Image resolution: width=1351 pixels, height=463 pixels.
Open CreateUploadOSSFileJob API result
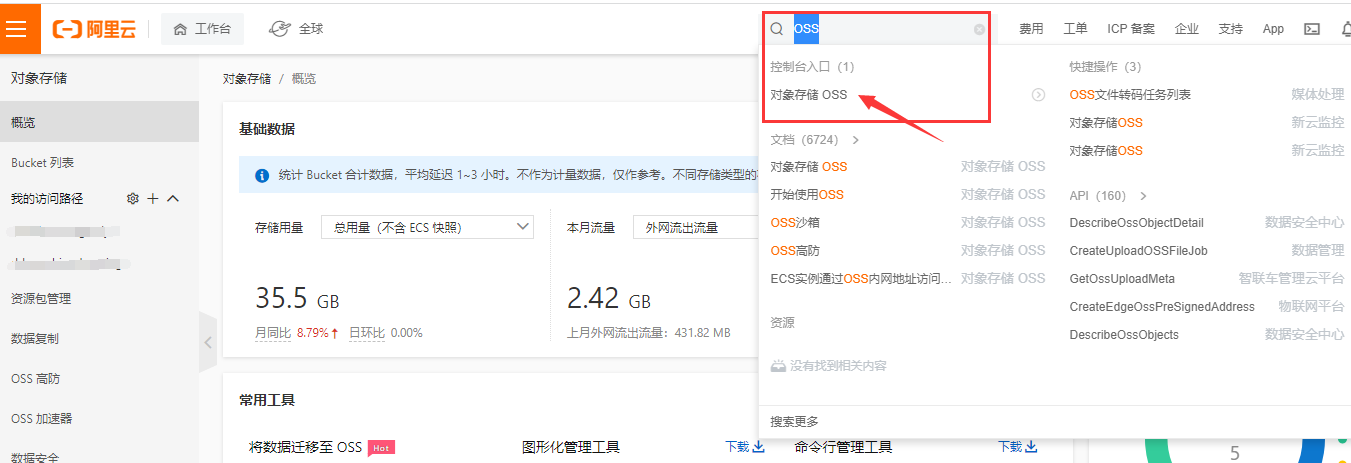[x=1138, y=250]
